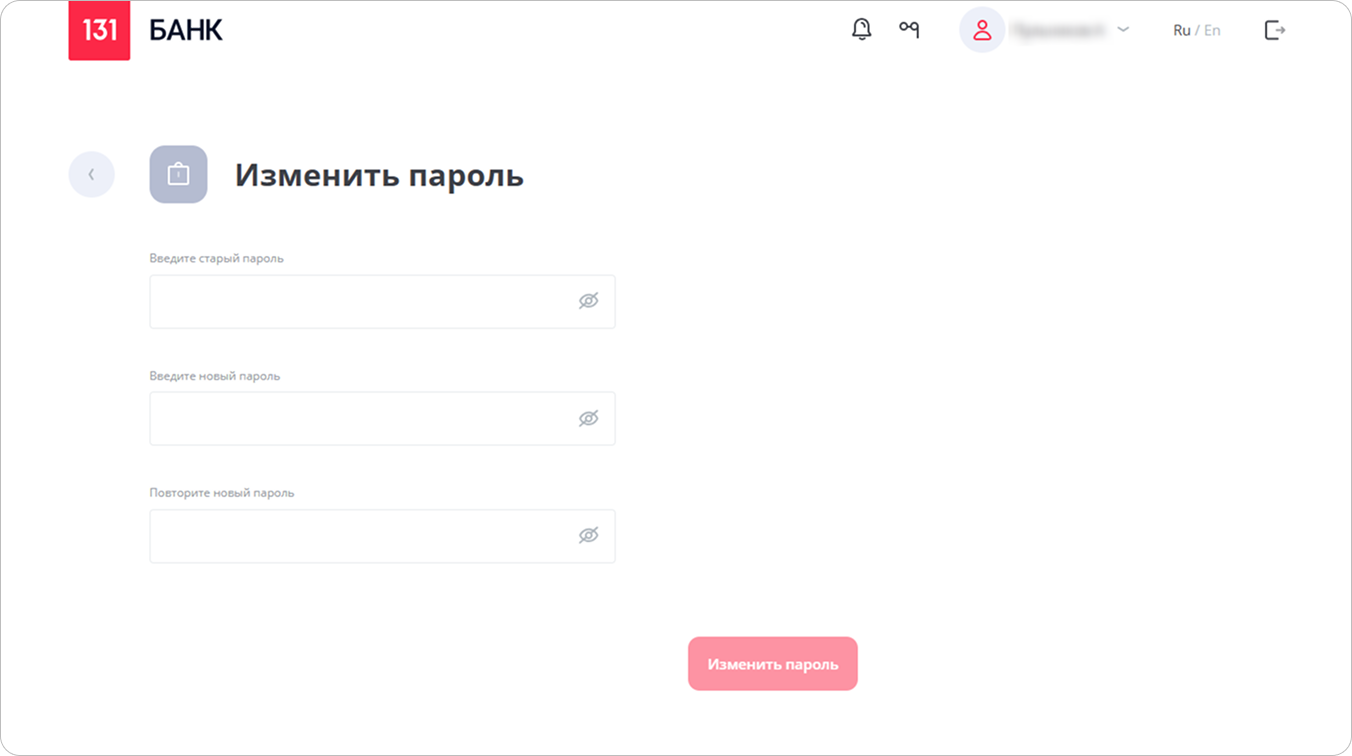Click the Введите старый пароль label

(217, 258)
